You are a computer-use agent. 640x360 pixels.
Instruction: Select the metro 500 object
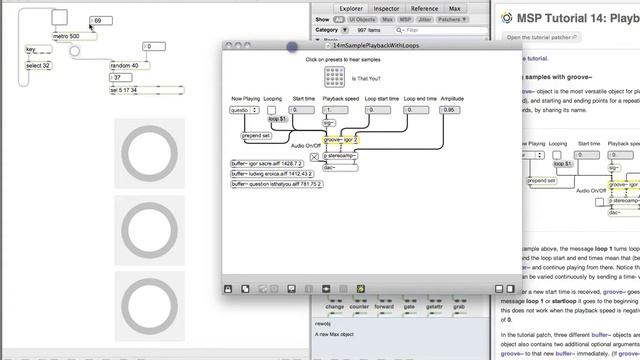pyautogui.click(x=75, y=36)
